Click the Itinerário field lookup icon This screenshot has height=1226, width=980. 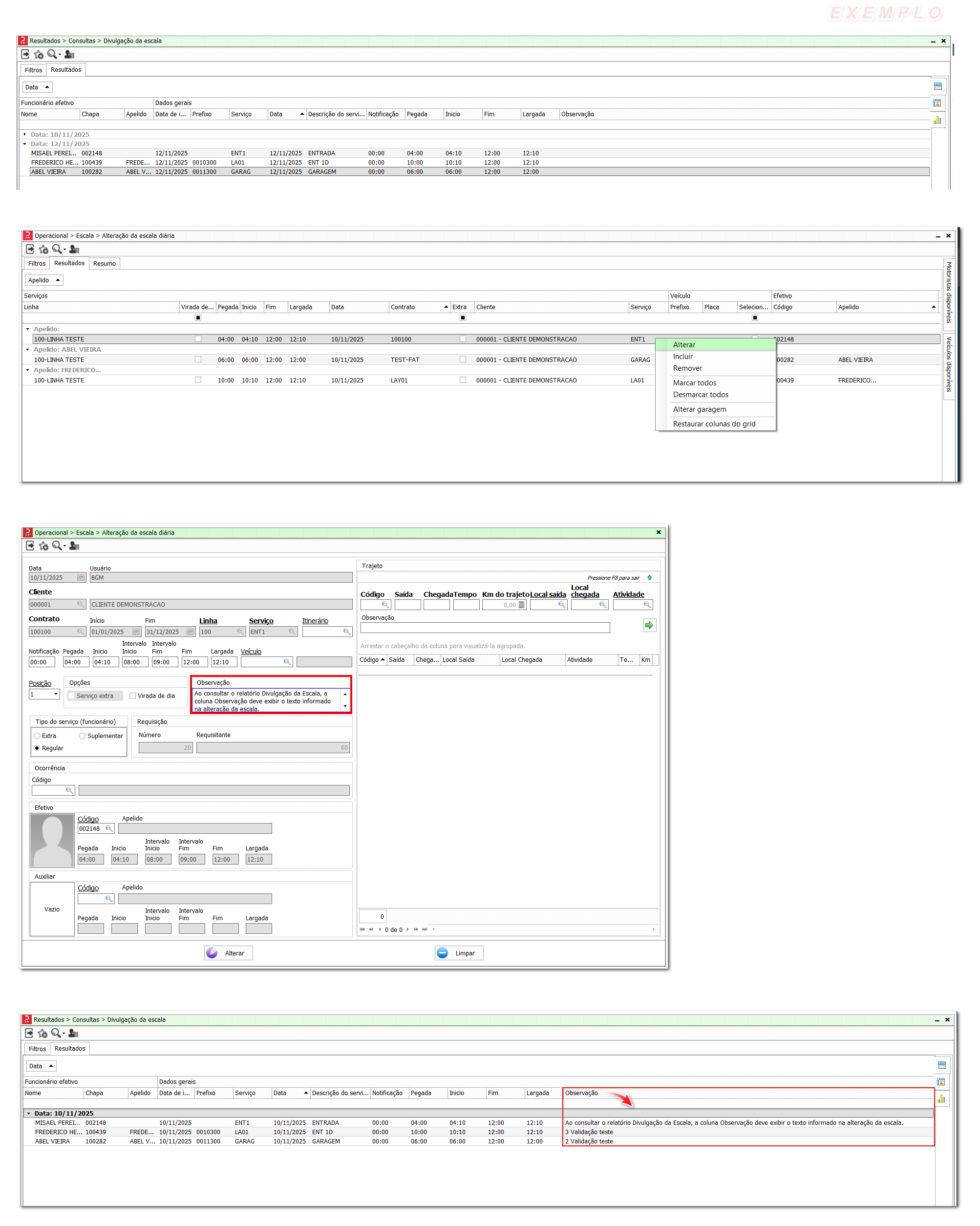(x=346, y=632)
